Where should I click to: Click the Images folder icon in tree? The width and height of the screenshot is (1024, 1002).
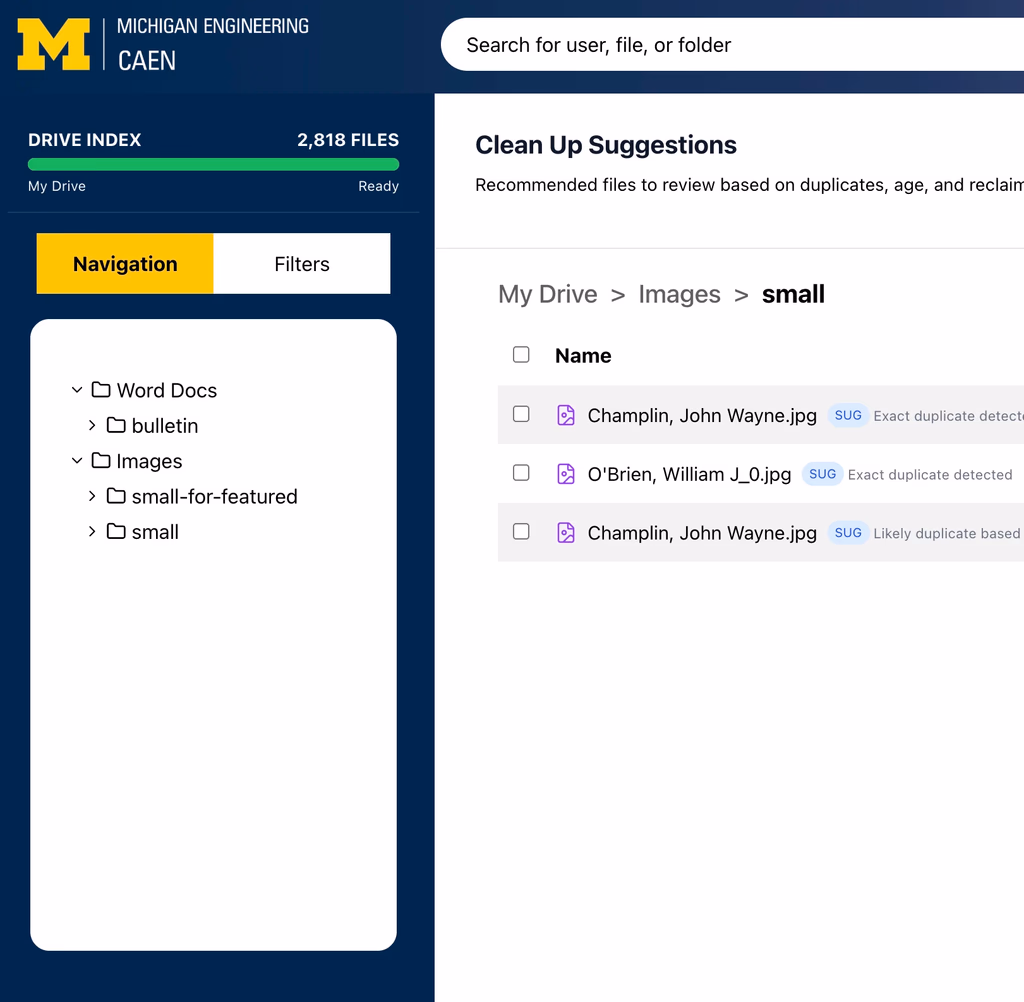point(101,461)
